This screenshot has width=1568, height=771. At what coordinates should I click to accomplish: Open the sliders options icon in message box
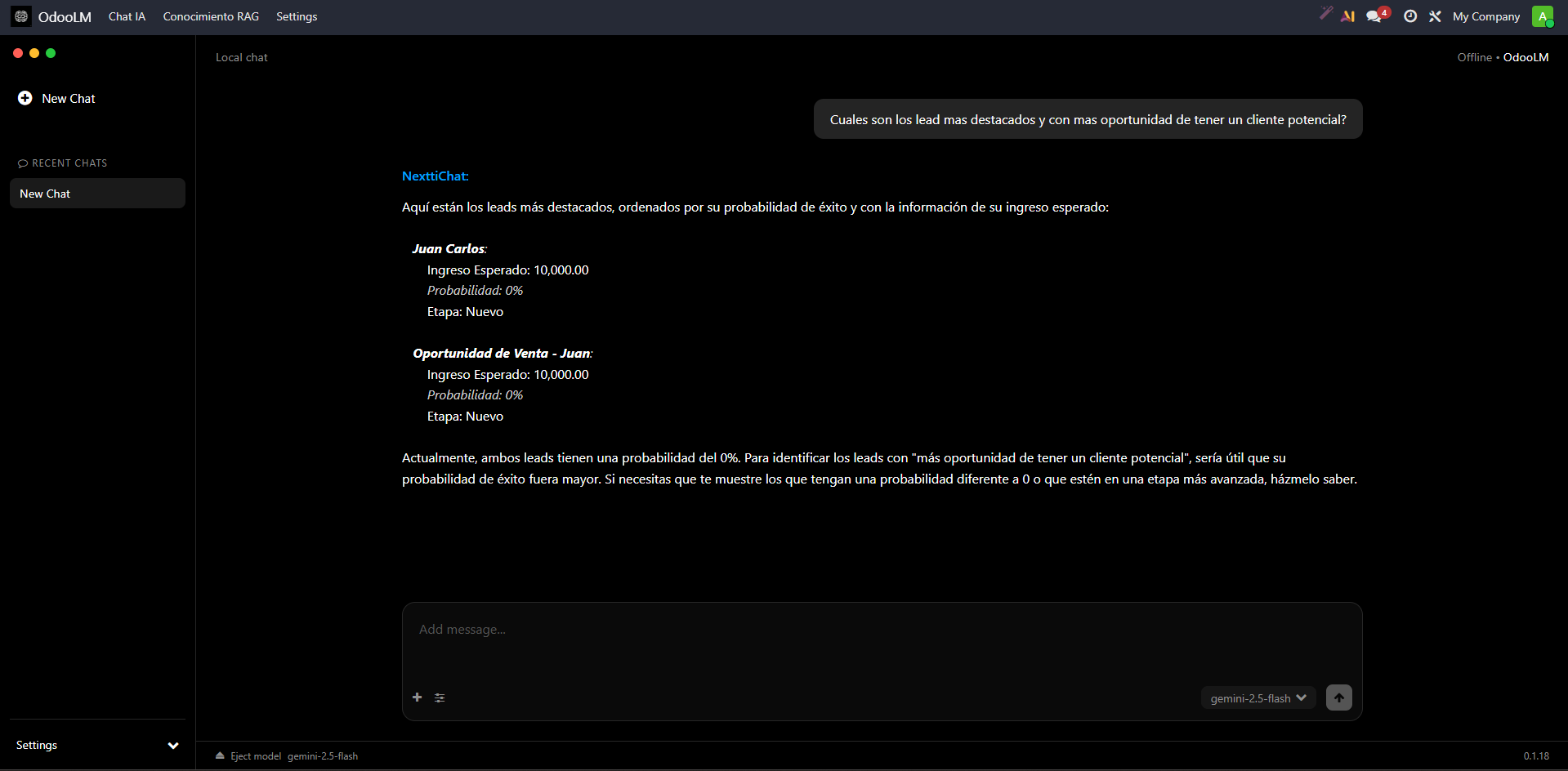coord(440,697)
